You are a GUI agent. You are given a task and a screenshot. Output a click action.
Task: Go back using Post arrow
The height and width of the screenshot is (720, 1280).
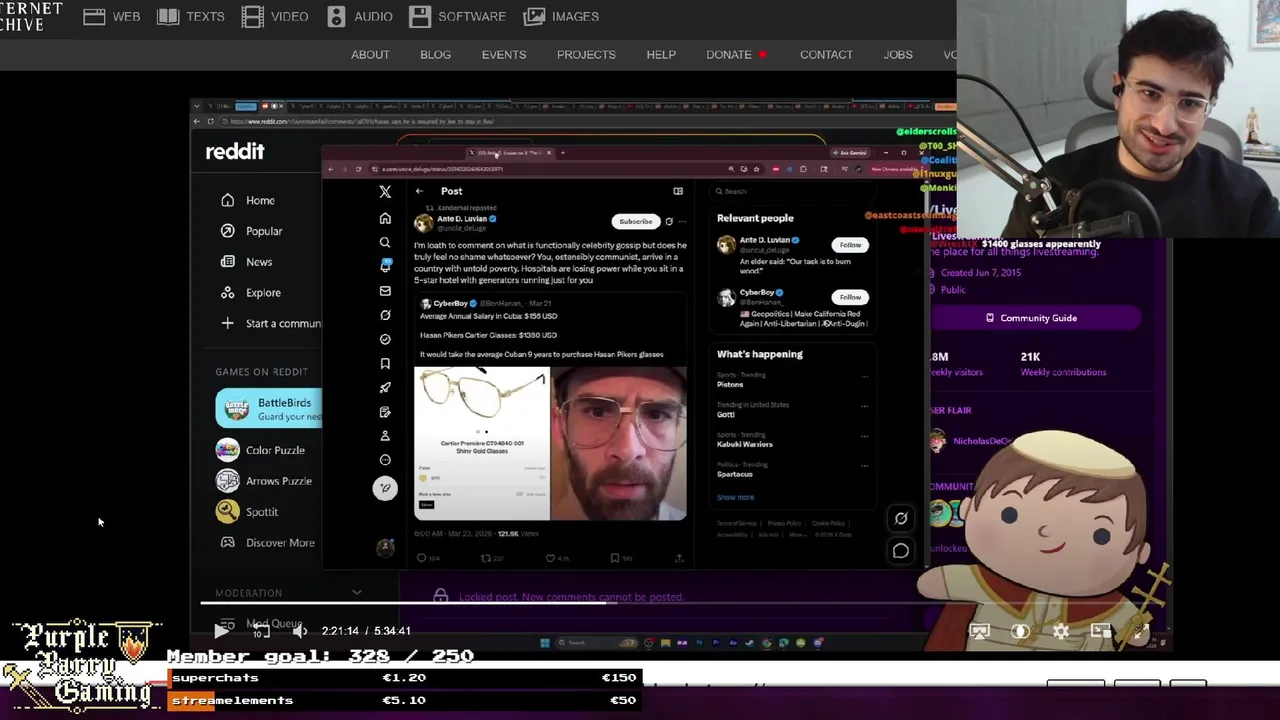420,191
